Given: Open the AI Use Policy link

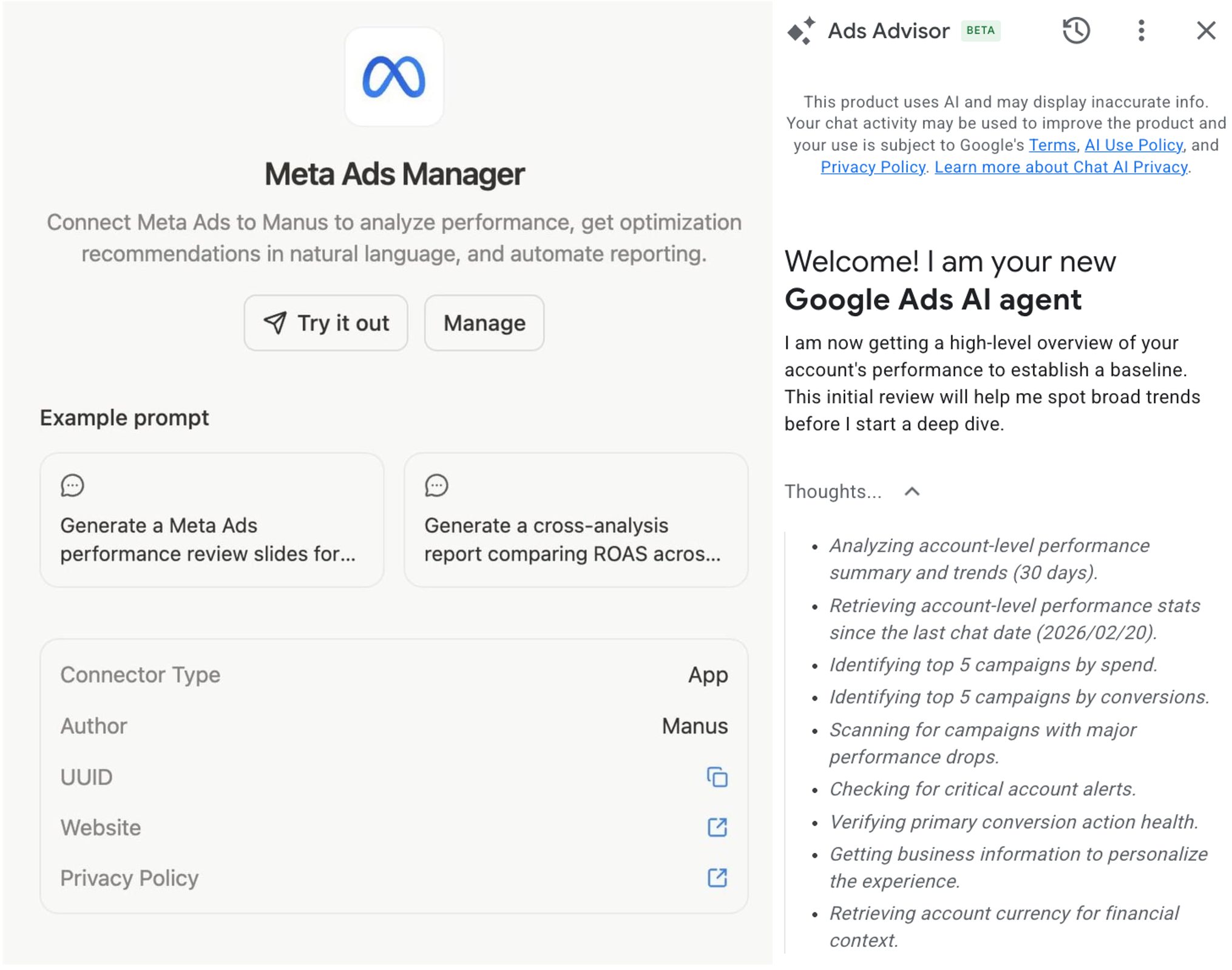Looking at the screenshot, I should 1133,145.
